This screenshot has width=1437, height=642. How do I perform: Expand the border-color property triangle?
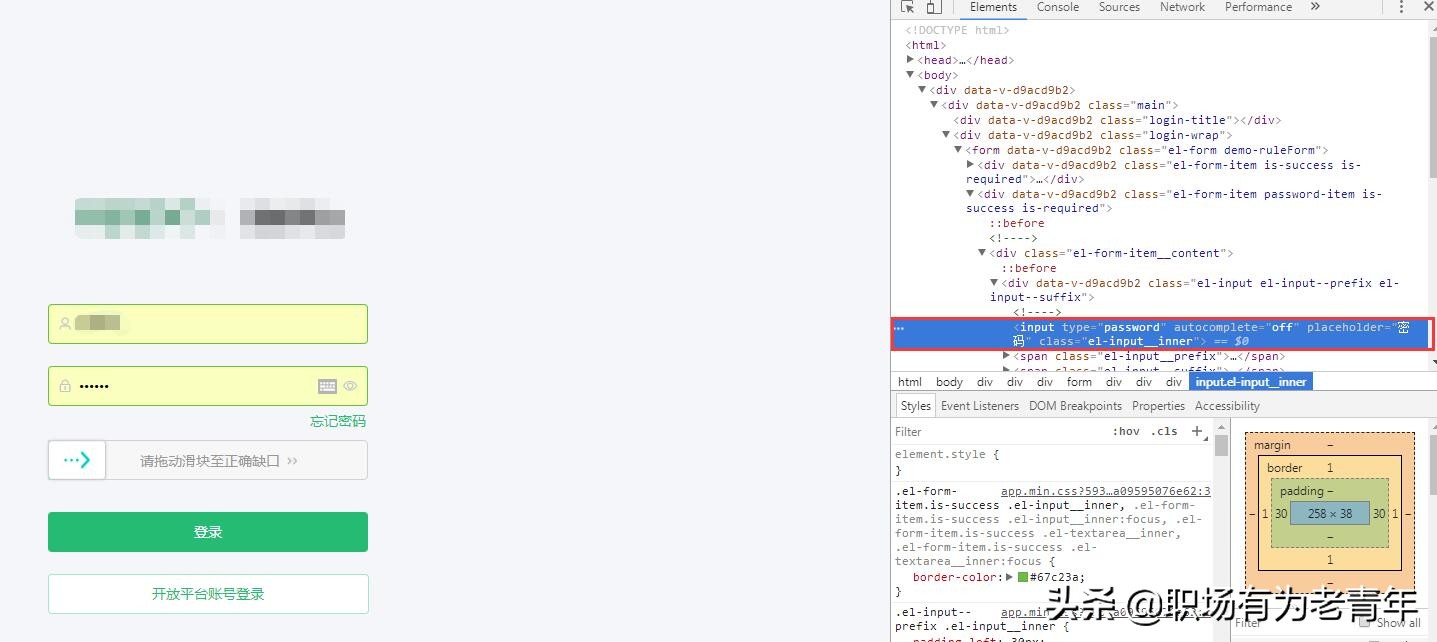pyautogui.click(x=1009, y=577)
